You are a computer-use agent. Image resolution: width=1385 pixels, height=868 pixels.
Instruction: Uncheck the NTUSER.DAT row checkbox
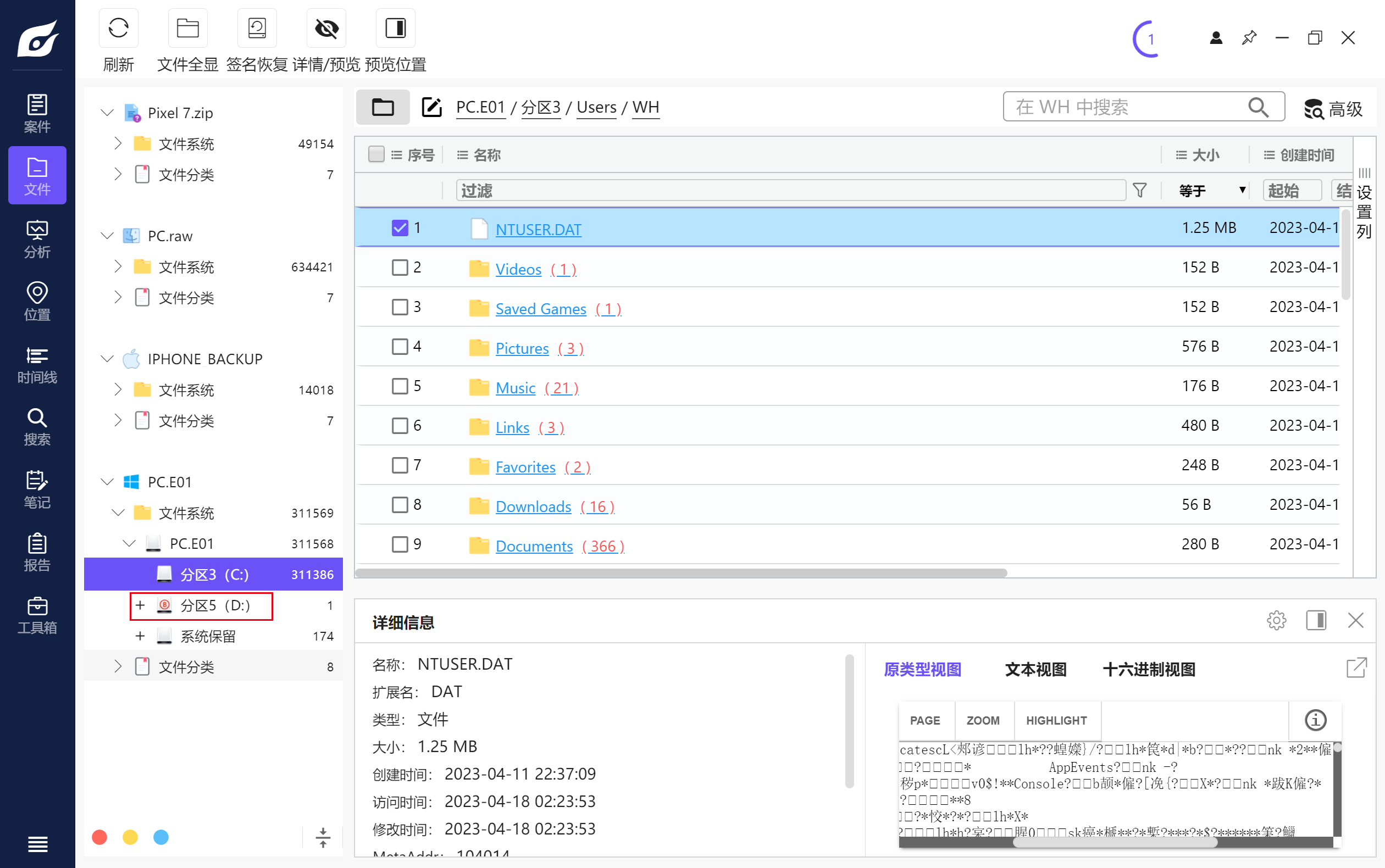tap(400, 228)
